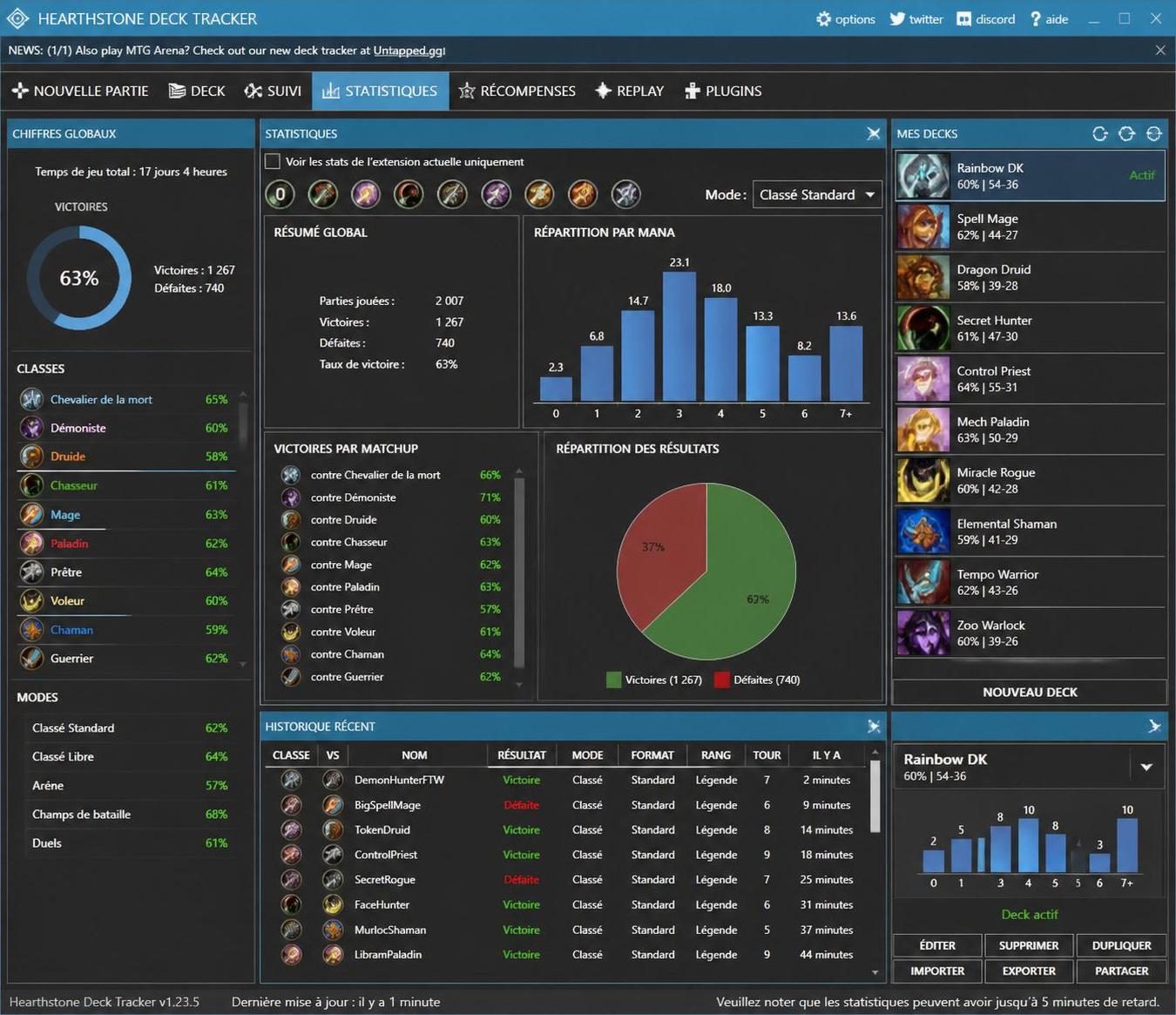
Task: Click the icon beside 'contre Démoniste'
Action: pyautogui.click(x=291, y=497)
